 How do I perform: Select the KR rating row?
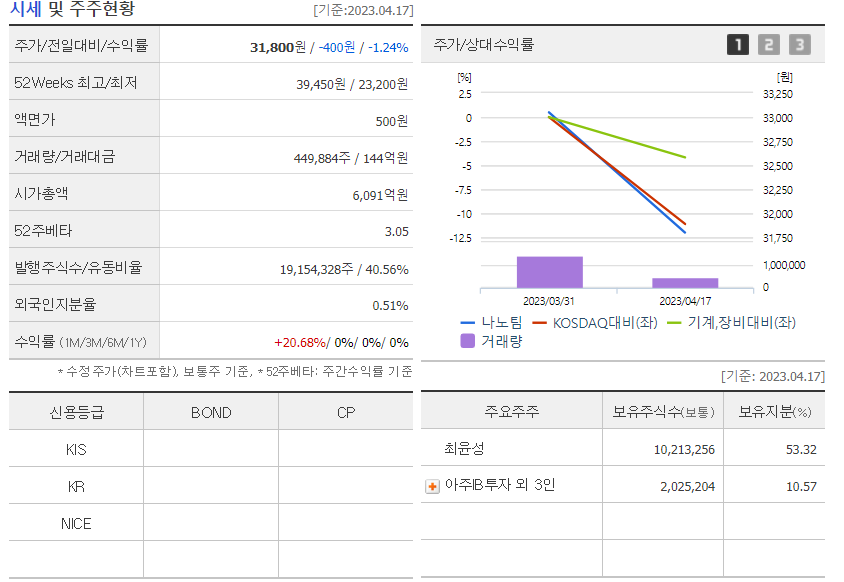[x=211, y=486]
